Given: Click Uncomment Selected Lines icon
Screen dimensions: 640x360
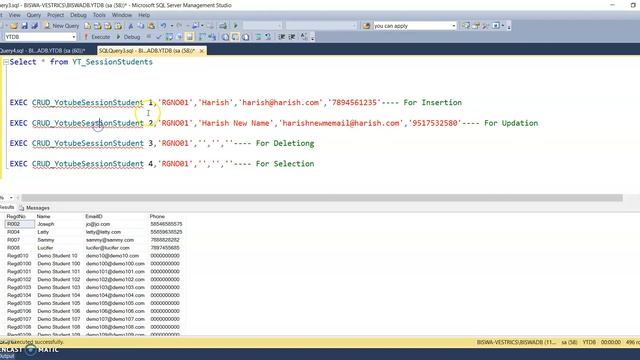Looking at the screenshot, I should (x=268, y=37).
